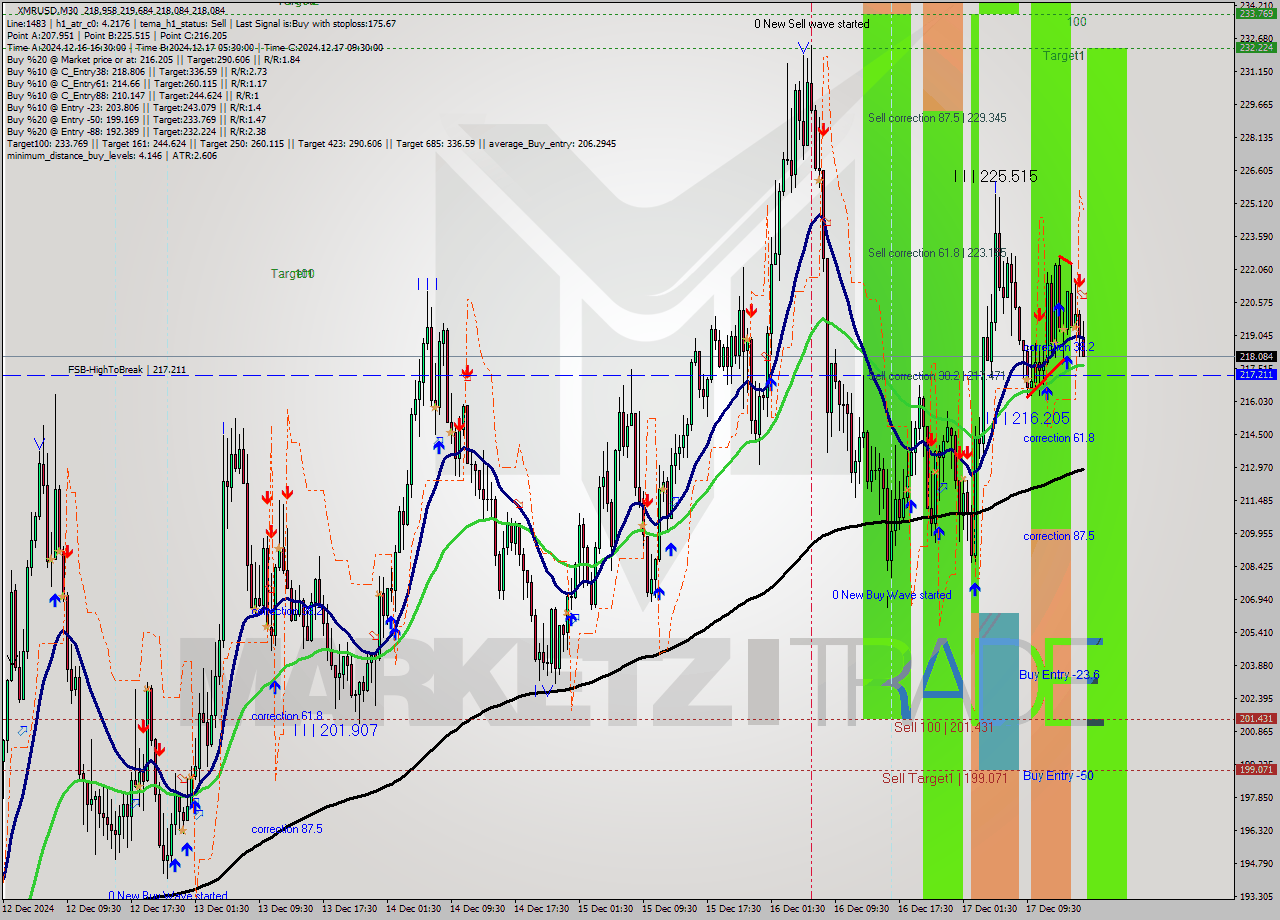Click the 15 Dec 01:30 time label
This screenshot has width=1280, height=920.
(605, 909)
